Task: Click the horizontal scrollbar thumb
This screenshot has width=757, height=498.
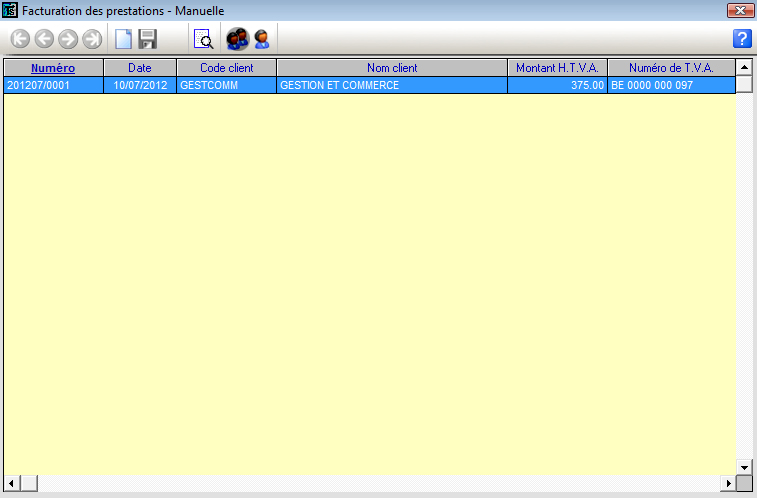Action: (29, 483)
